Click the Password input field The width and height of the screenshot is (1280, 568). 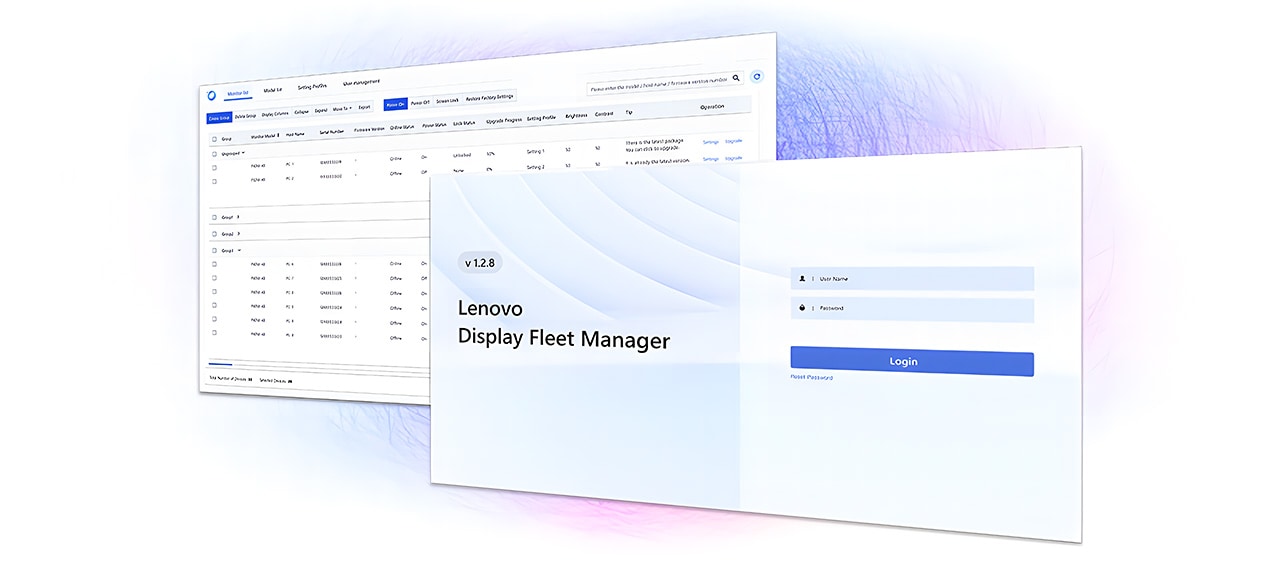tap(920, 309)
